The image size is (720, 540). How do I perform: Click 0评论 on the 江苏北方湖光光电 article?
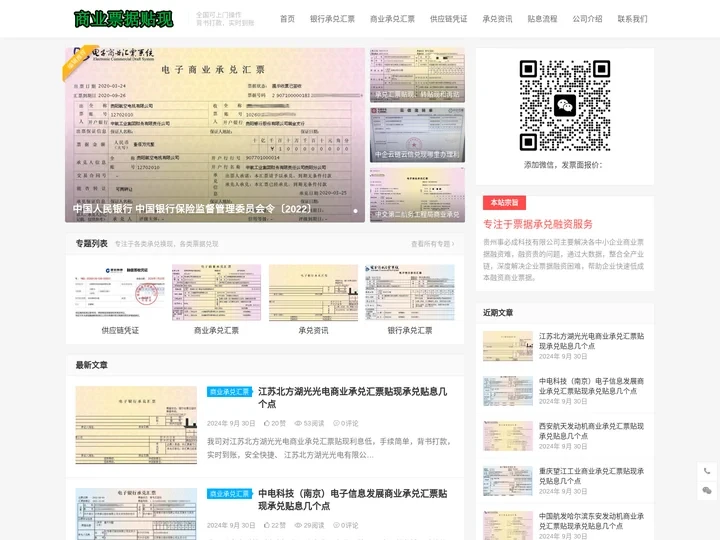pos(345,423)
